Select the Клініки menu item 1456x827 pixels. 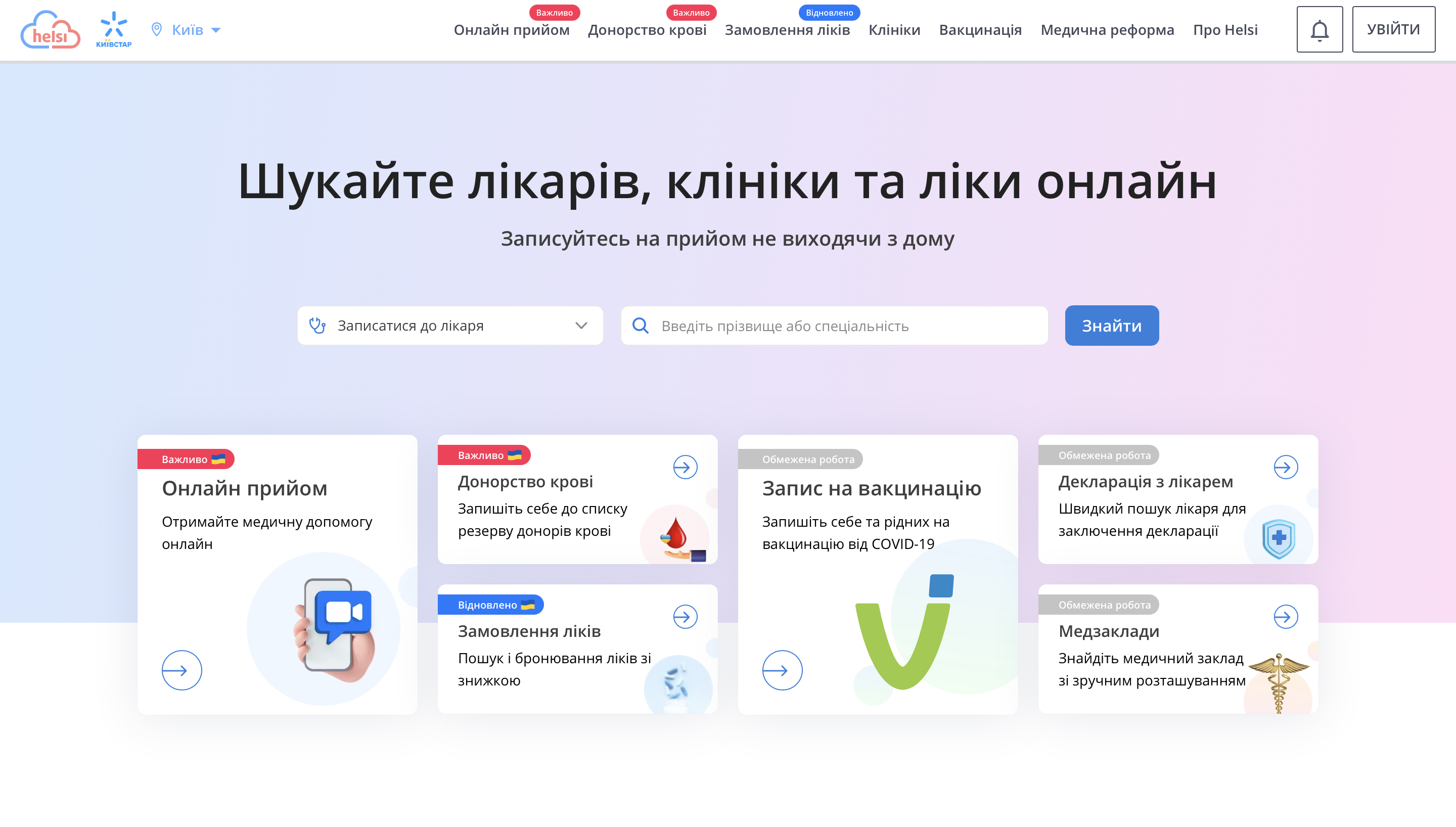pyautogui.click(x=893, y=30)
